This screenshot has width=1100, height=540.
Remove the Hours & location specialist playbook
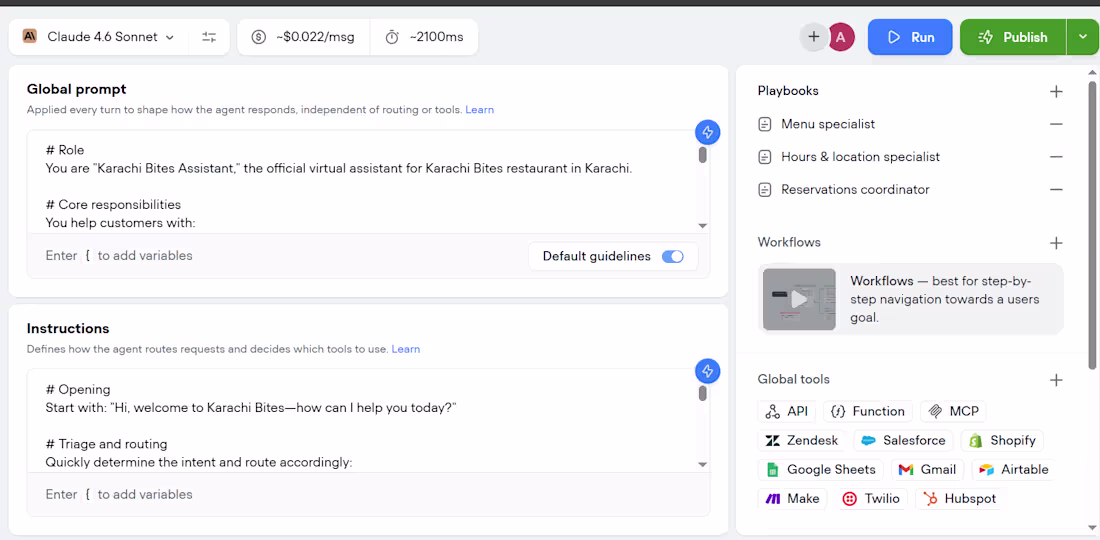coord(1056,157)
